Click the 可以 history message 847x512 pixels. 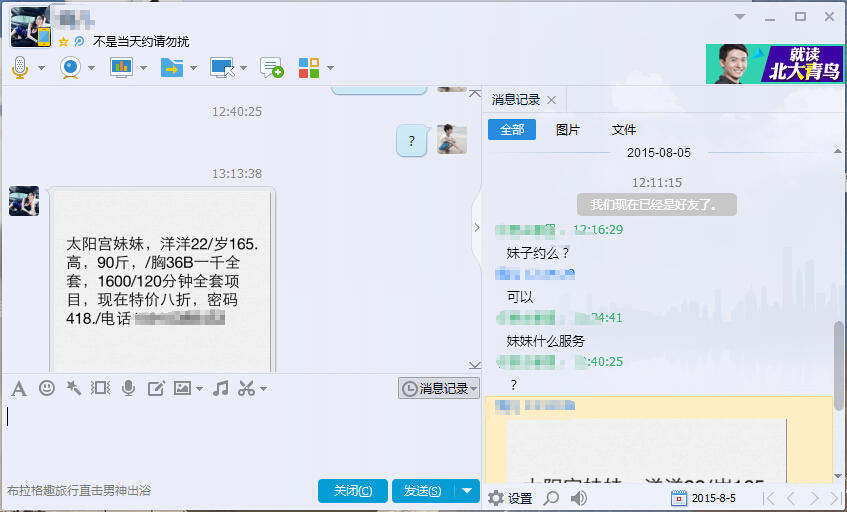[x=520, y=297]
